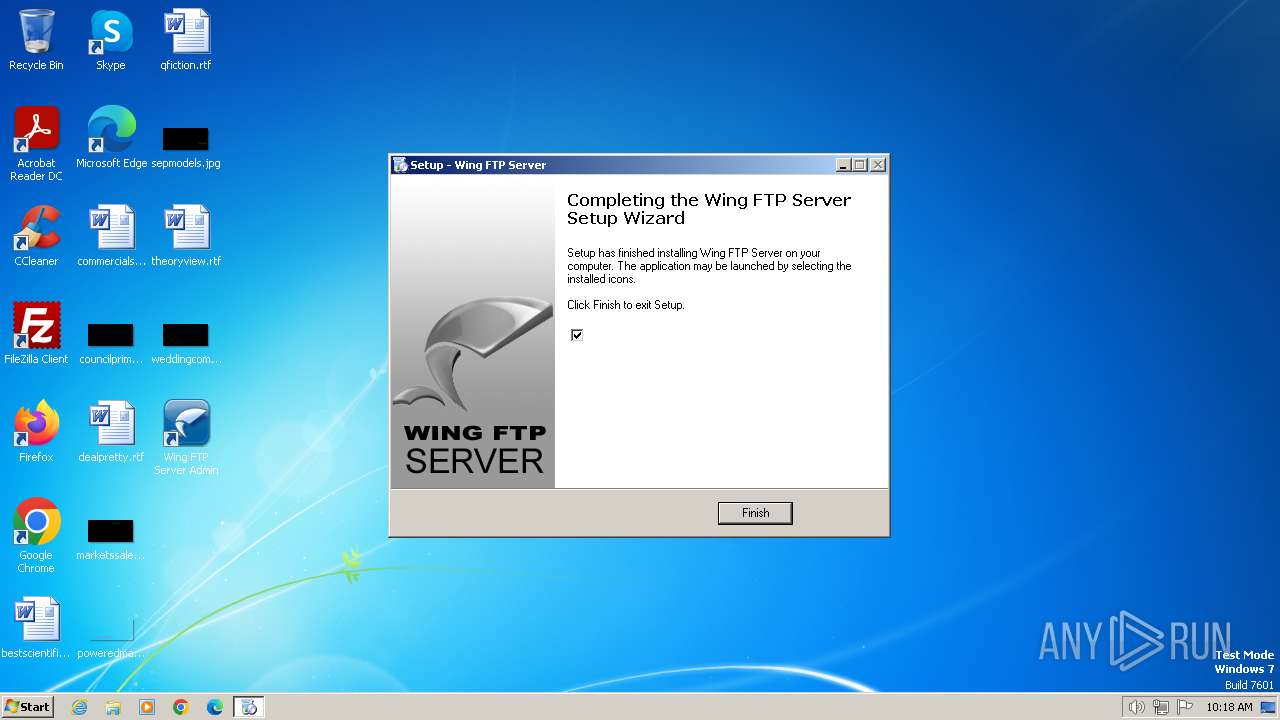The height and width of the screenshot is (720, 1280).
Task: Launch Internet Explorer from the taskbar
Action: coord(79,707)
